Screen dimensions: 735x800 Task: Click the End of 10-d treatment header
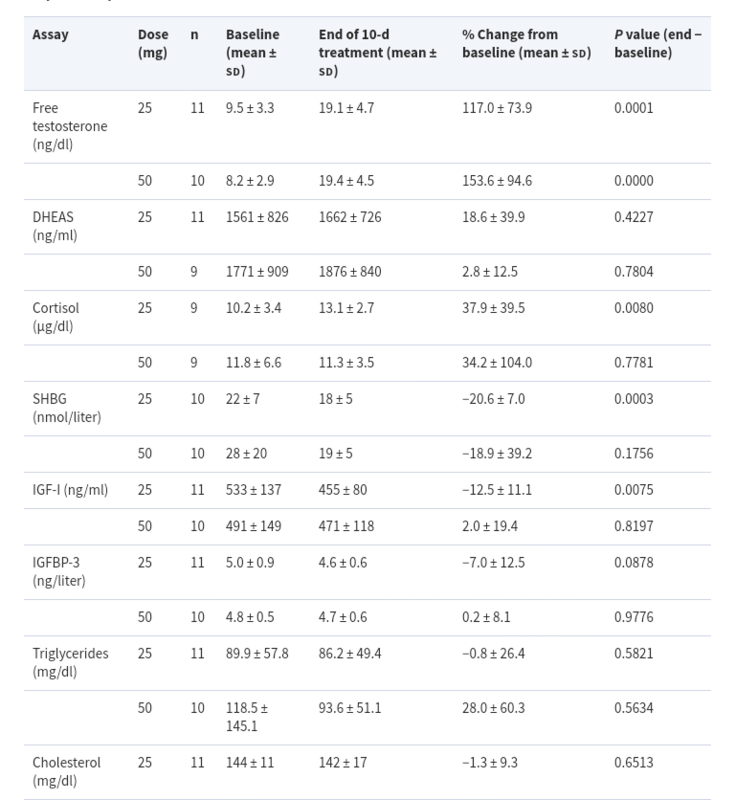coord(377,53)
